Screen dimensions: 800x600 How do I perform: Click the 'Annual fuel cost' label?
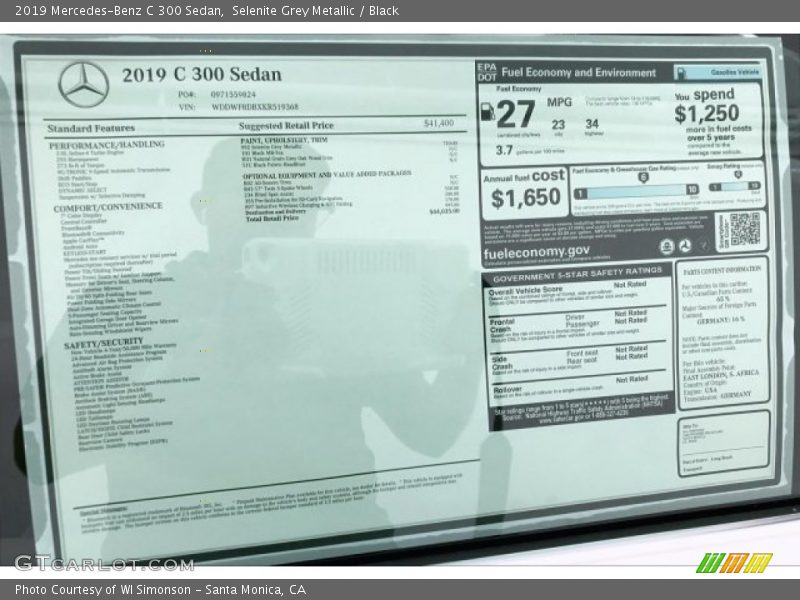pos(524,177)
